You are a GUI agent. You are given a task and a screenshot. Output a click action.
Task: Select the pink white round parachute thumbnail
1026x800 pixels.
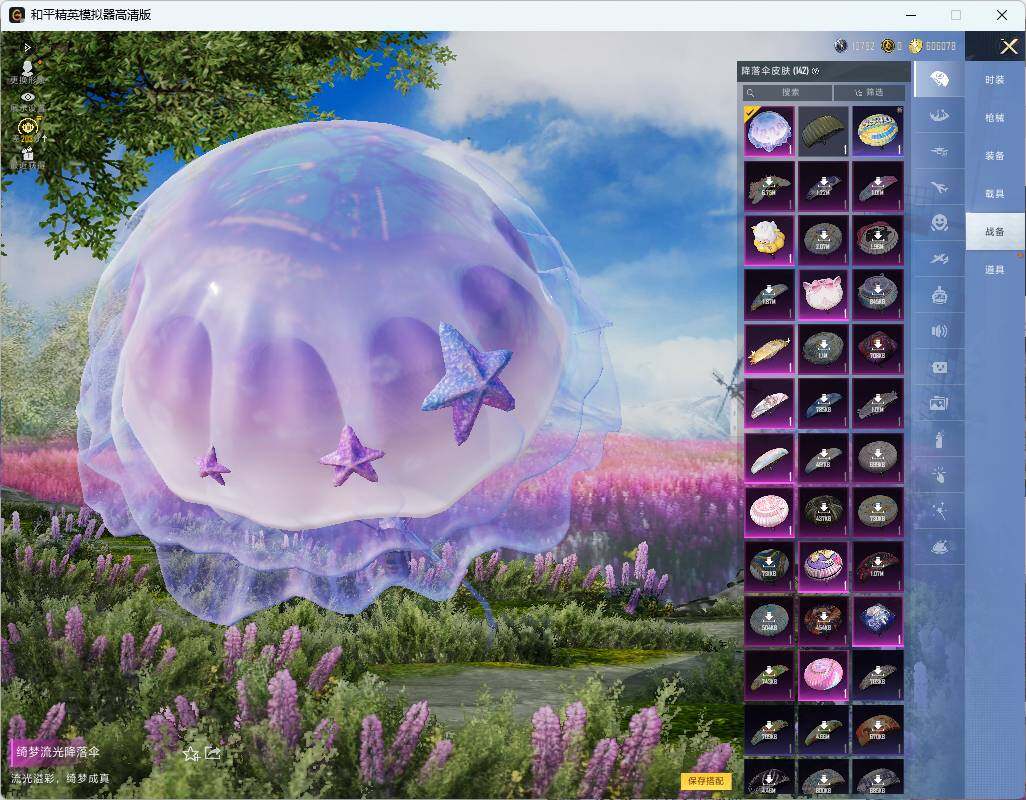(x=769, y=512)
